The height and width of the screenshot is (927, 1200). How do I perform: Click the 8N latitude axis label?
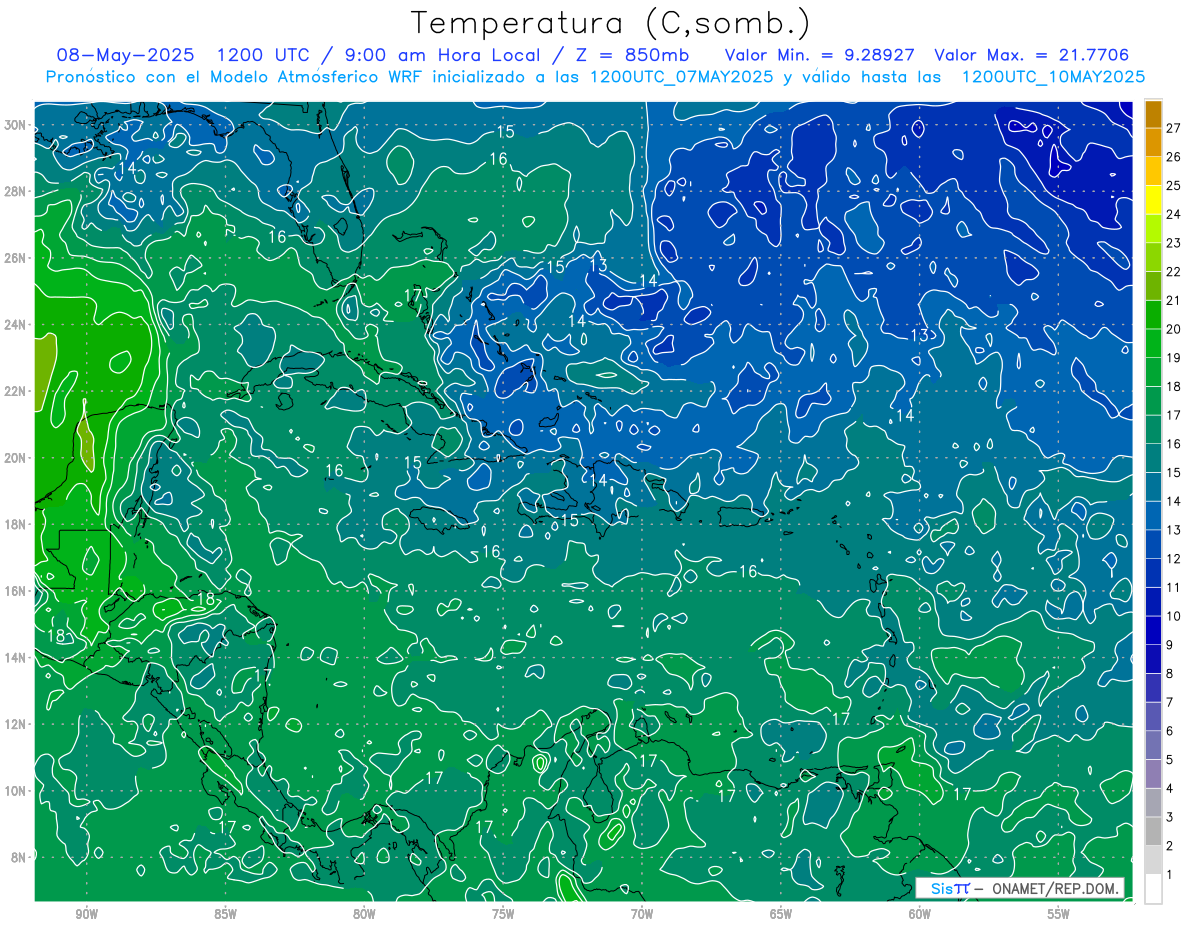(x=19, y=857)
